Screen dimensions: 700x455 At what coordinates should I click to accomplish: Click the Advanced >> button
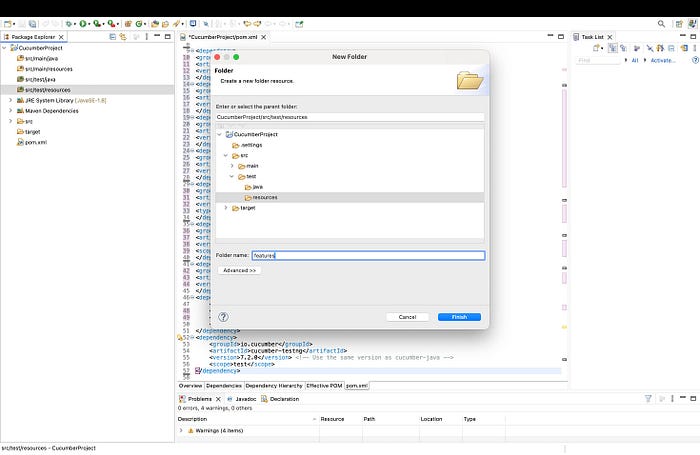pyautogui.click(x=239, y=271)
